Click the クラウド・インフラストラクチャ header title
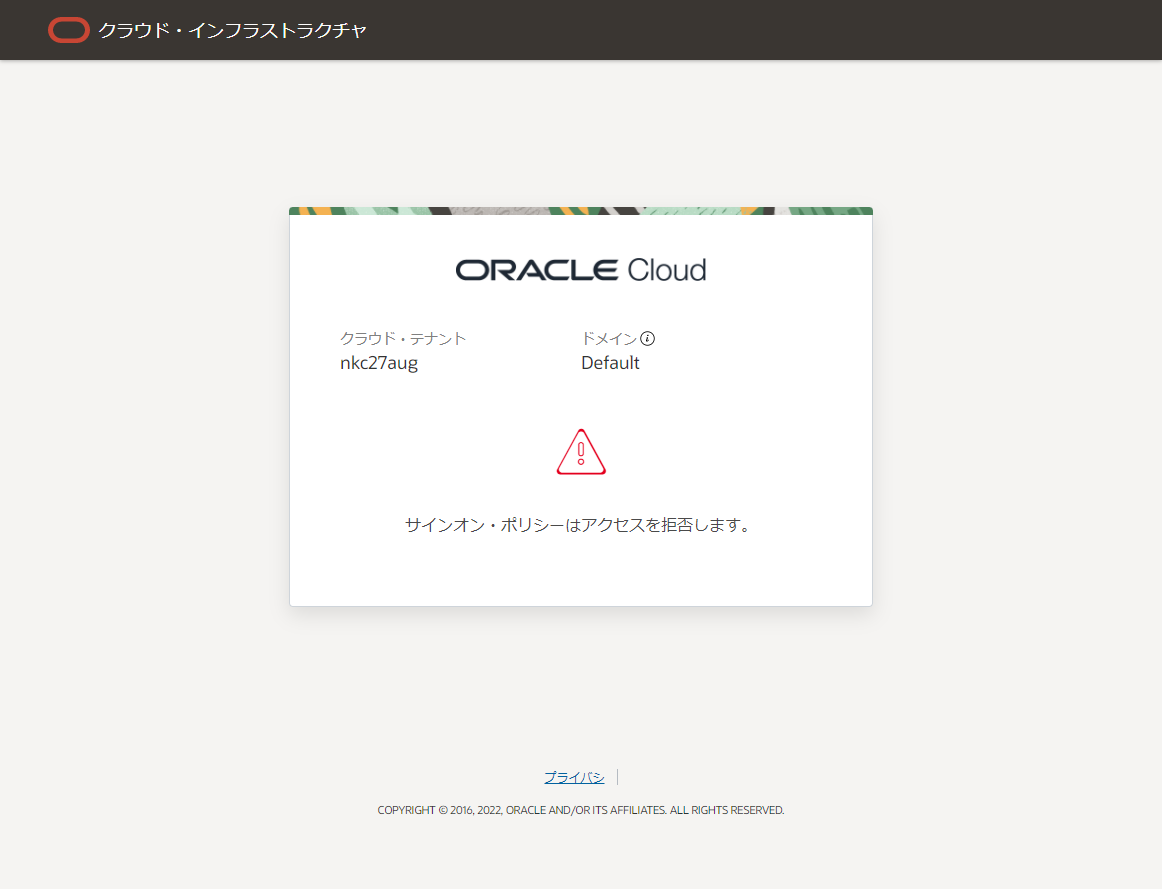The image size is (1162, 889). 233,30
